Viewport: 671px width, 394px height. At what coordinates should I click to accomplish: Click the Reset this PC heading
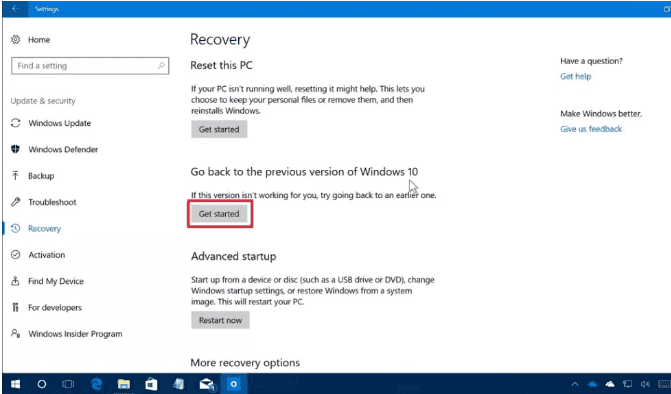coord(221,65)
